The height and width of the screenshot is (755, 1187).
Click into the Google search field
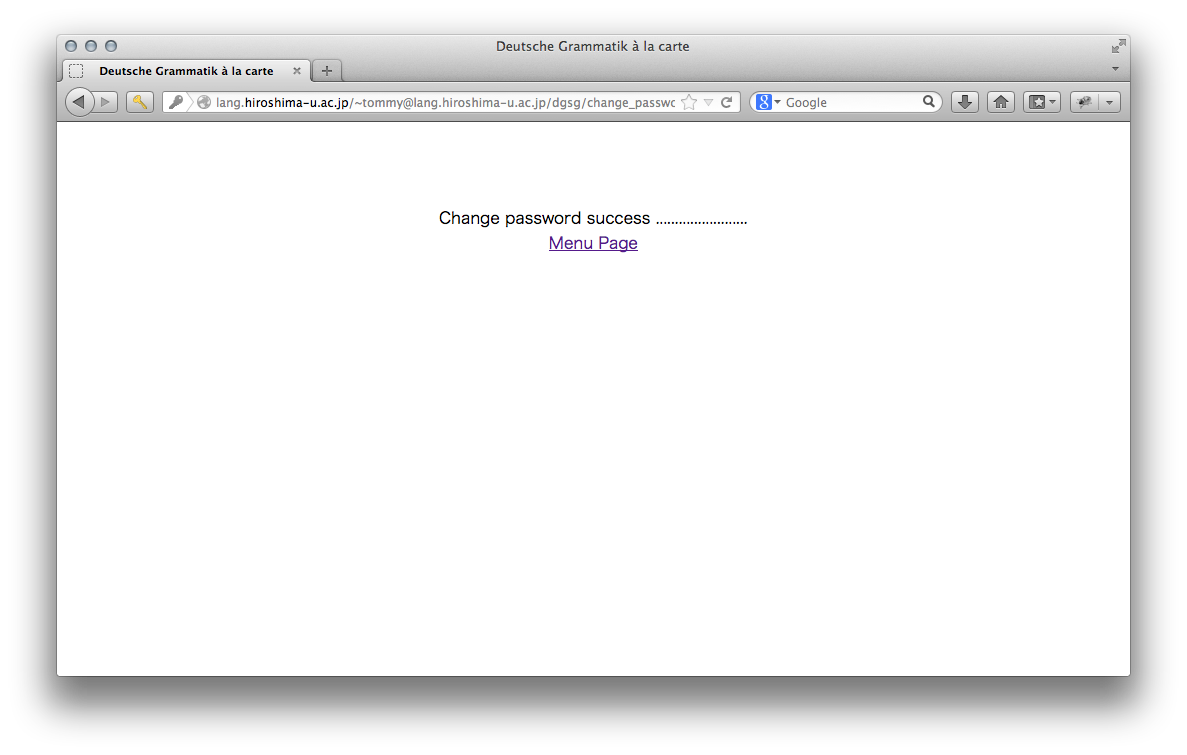pos(850,102)
